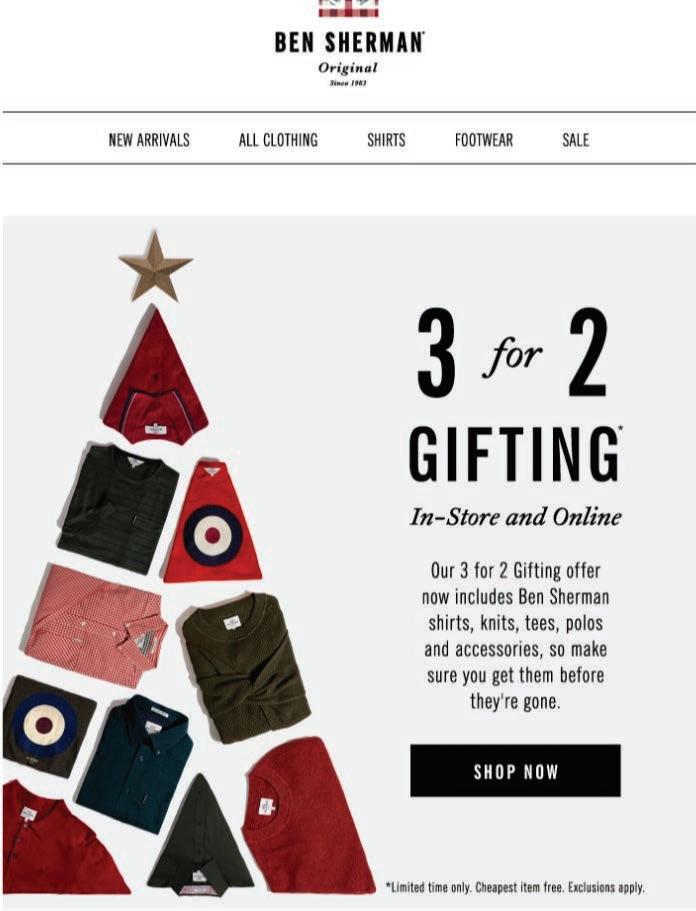Click the dark green striped sweater
Viewport: 696px width, 911px height.
point(118,507)
